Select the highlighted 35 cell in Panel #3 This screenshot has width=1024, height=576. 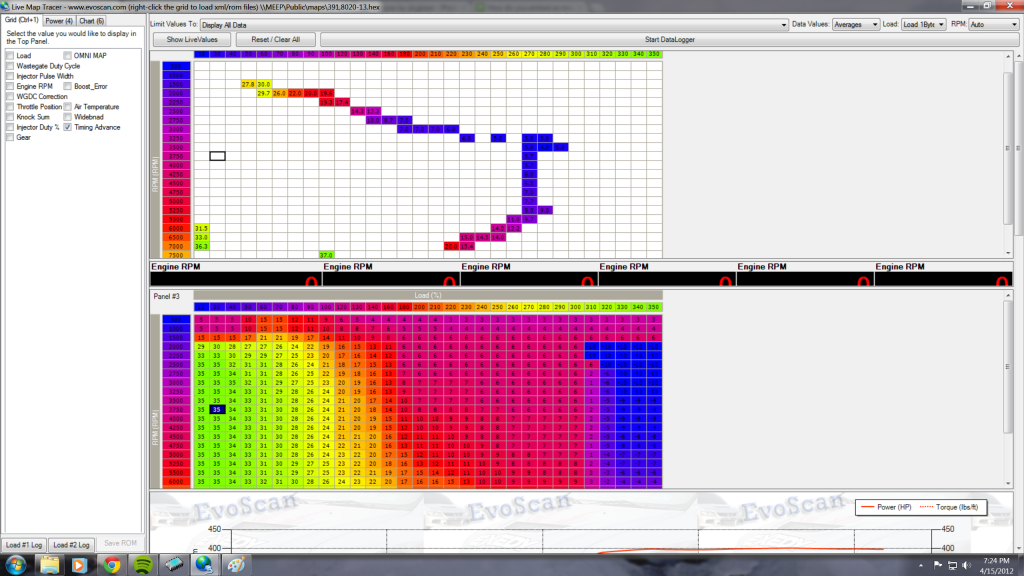point(217,409)
